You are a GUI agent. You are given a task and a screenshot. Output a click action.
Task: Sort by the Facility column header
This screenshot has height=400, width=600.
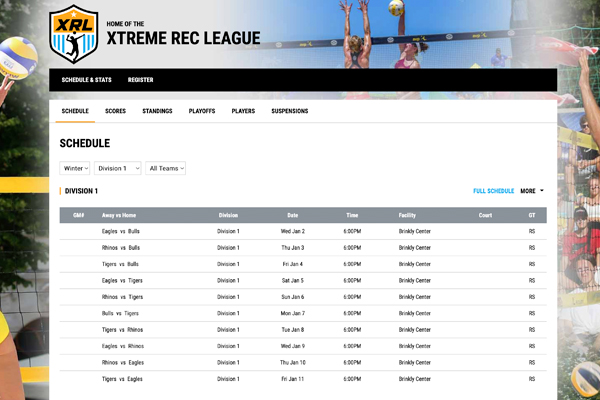(406, 215)
